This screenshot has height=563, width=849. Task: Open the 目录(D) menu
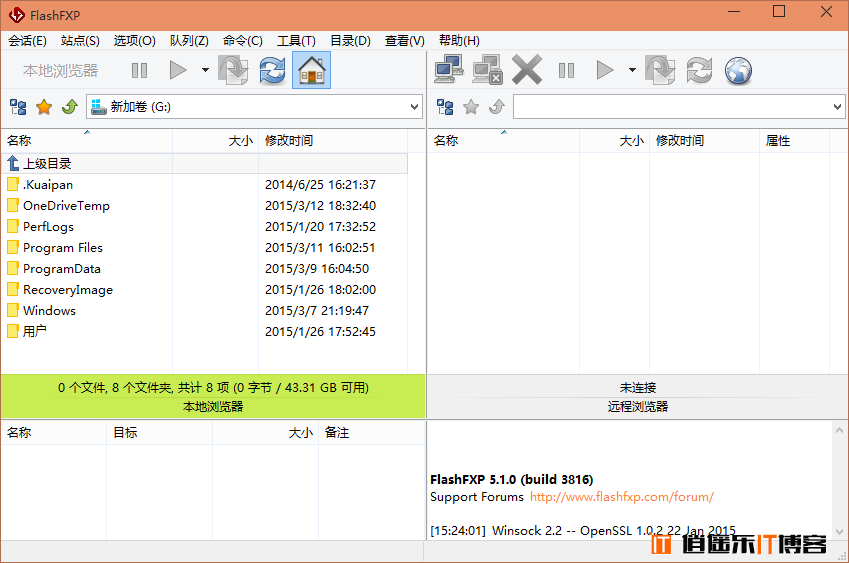tap(350, 41)
